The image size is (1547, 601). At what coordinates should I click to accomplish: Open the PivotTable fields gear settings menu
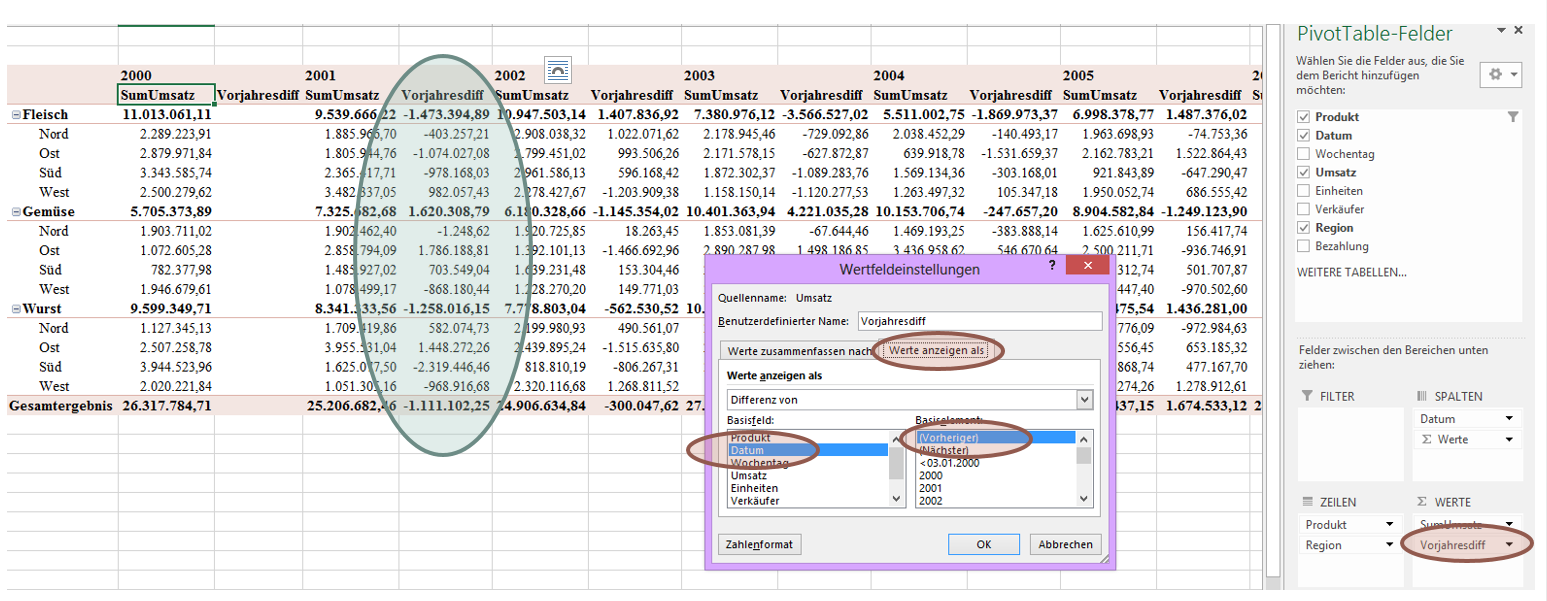(x=1501, y=75)
